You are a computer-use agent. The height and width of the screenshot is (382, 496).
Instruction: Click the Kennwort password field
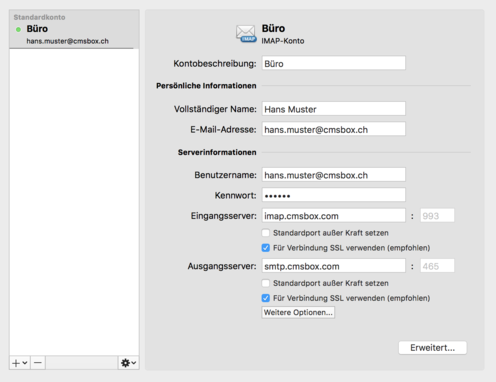pyautogui.click(x=334, y=195)
